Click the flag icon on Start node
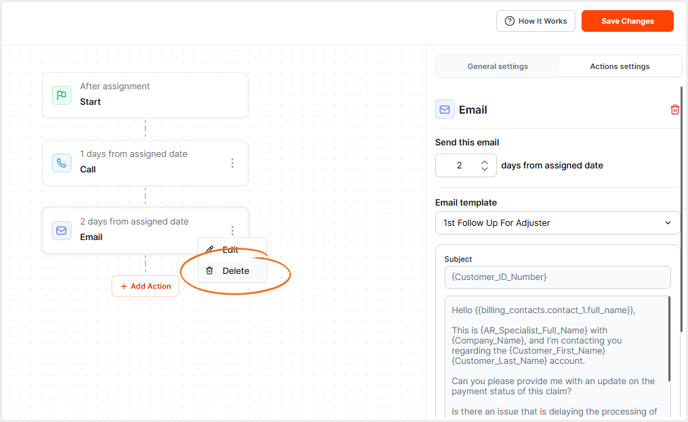The image size is (688, 422). coord(62,95)
